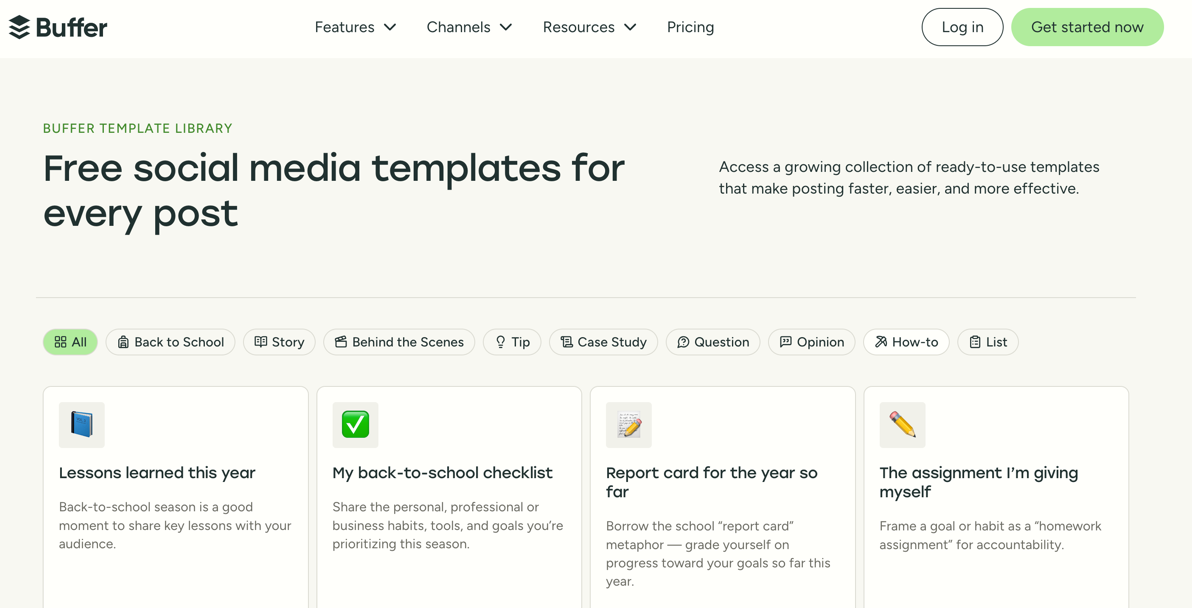Select the Tip lightbulb filter
This screenshot has width=1192, height=608.
pos(512,342)
